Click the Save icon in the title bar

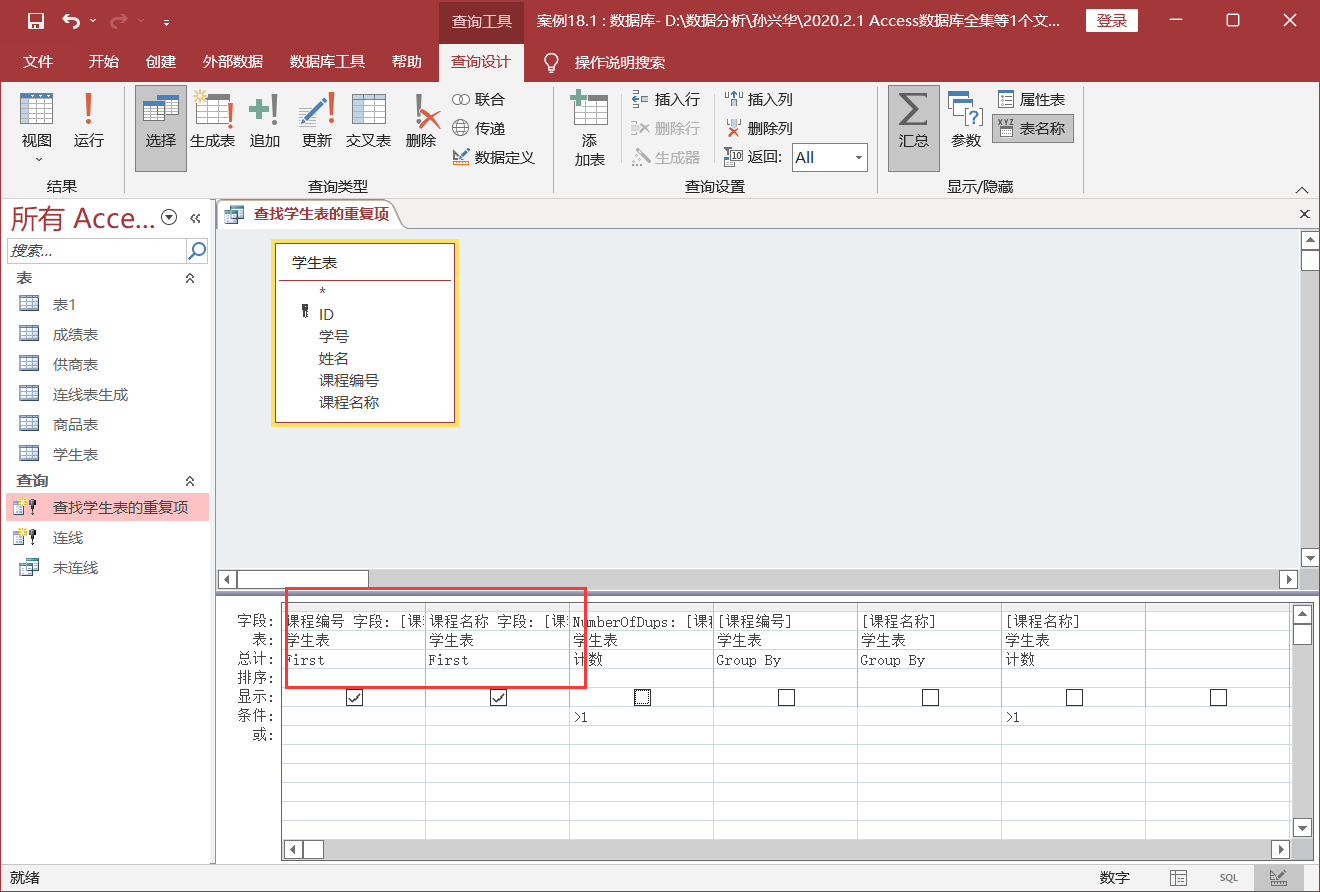pyautogui.click(x=36, y=21)
